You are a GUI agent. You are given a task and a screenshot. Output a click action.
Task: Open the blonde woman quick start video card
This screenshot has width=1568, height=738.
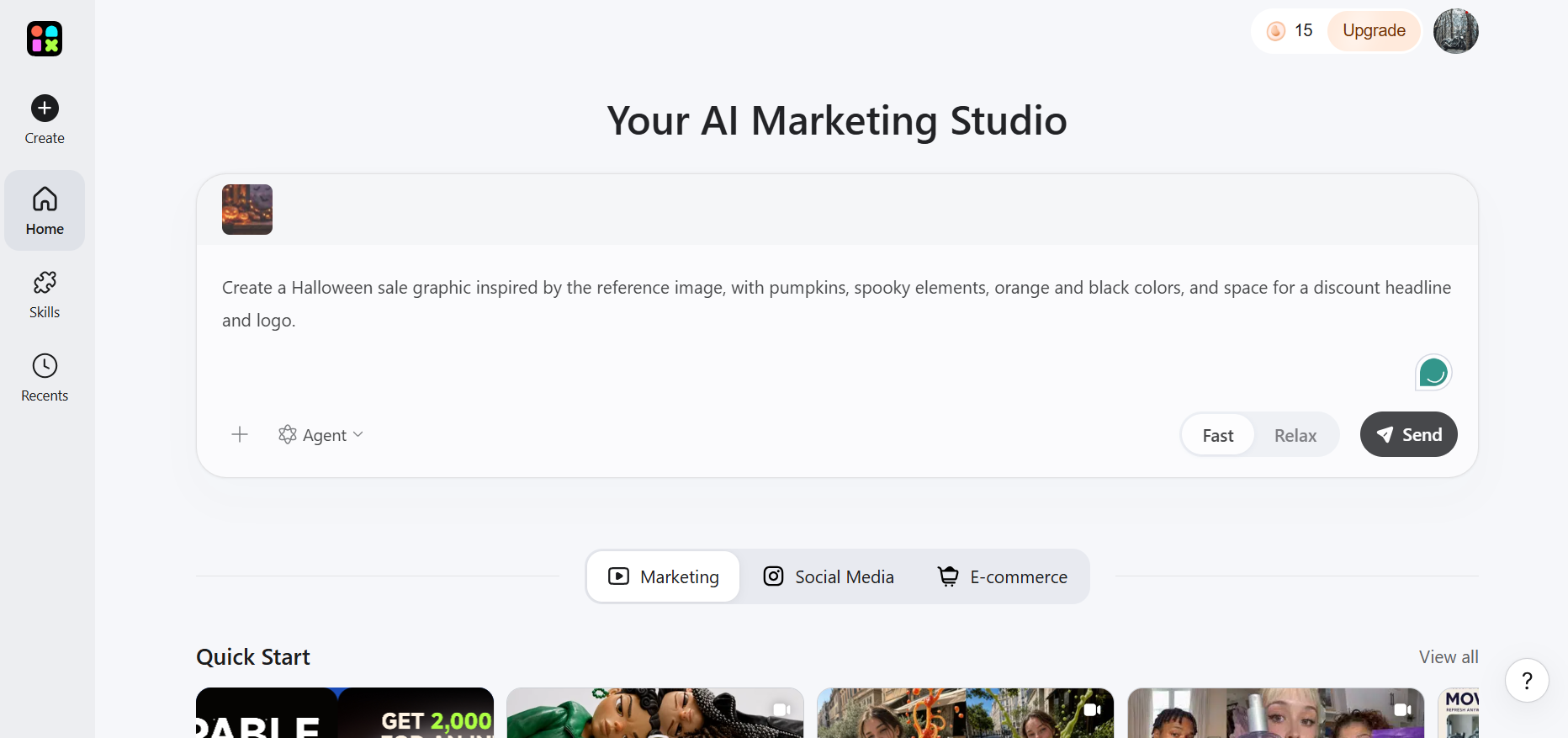coord(1275,713)
